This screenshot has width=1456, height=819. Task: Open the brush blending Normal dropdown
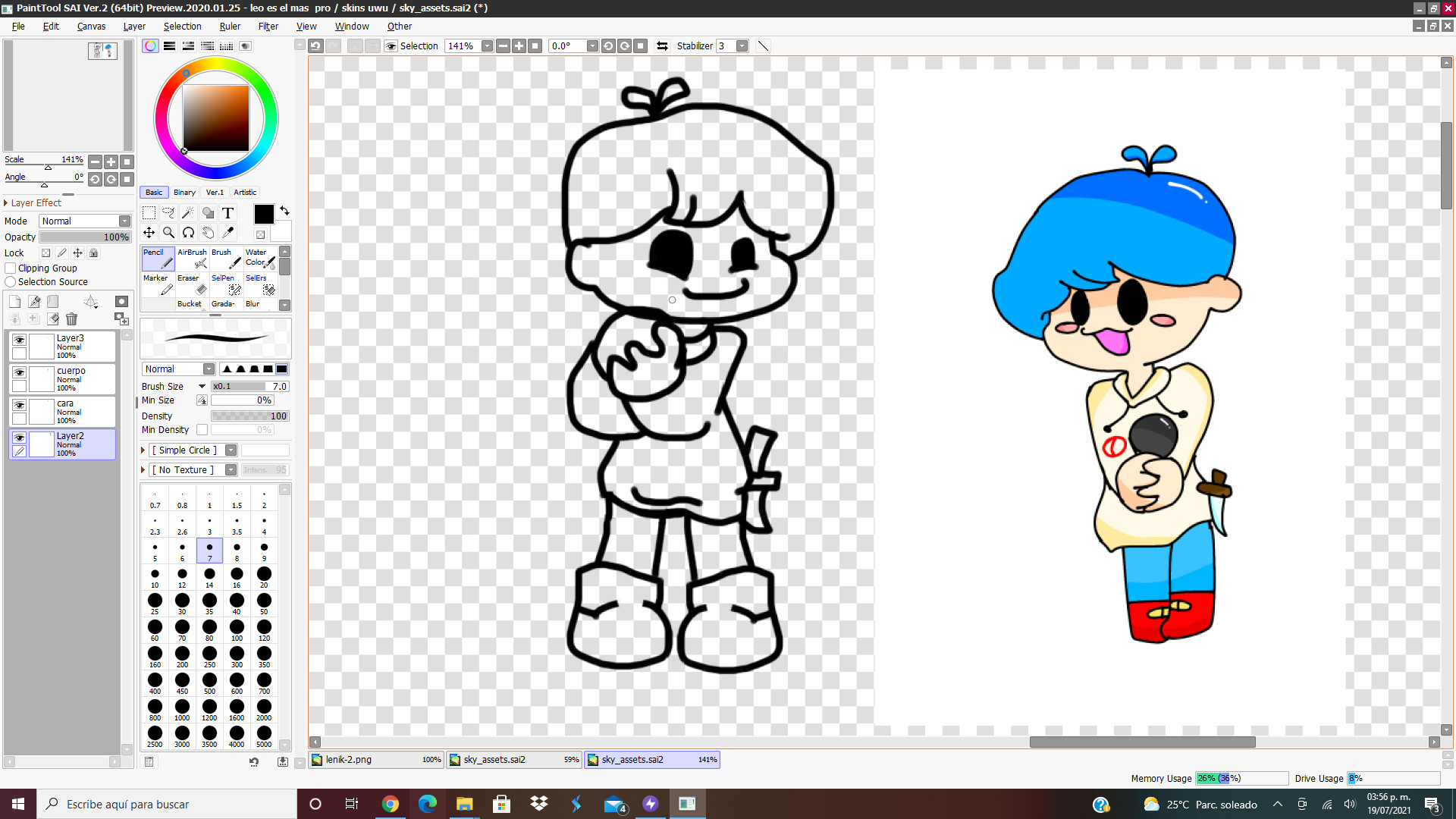pos(178,369)
